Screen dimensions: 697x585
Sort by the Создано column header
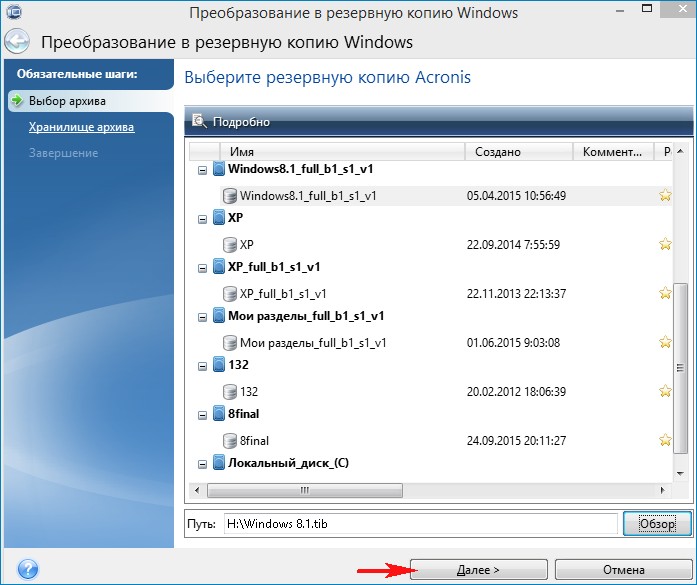(519, 152)
